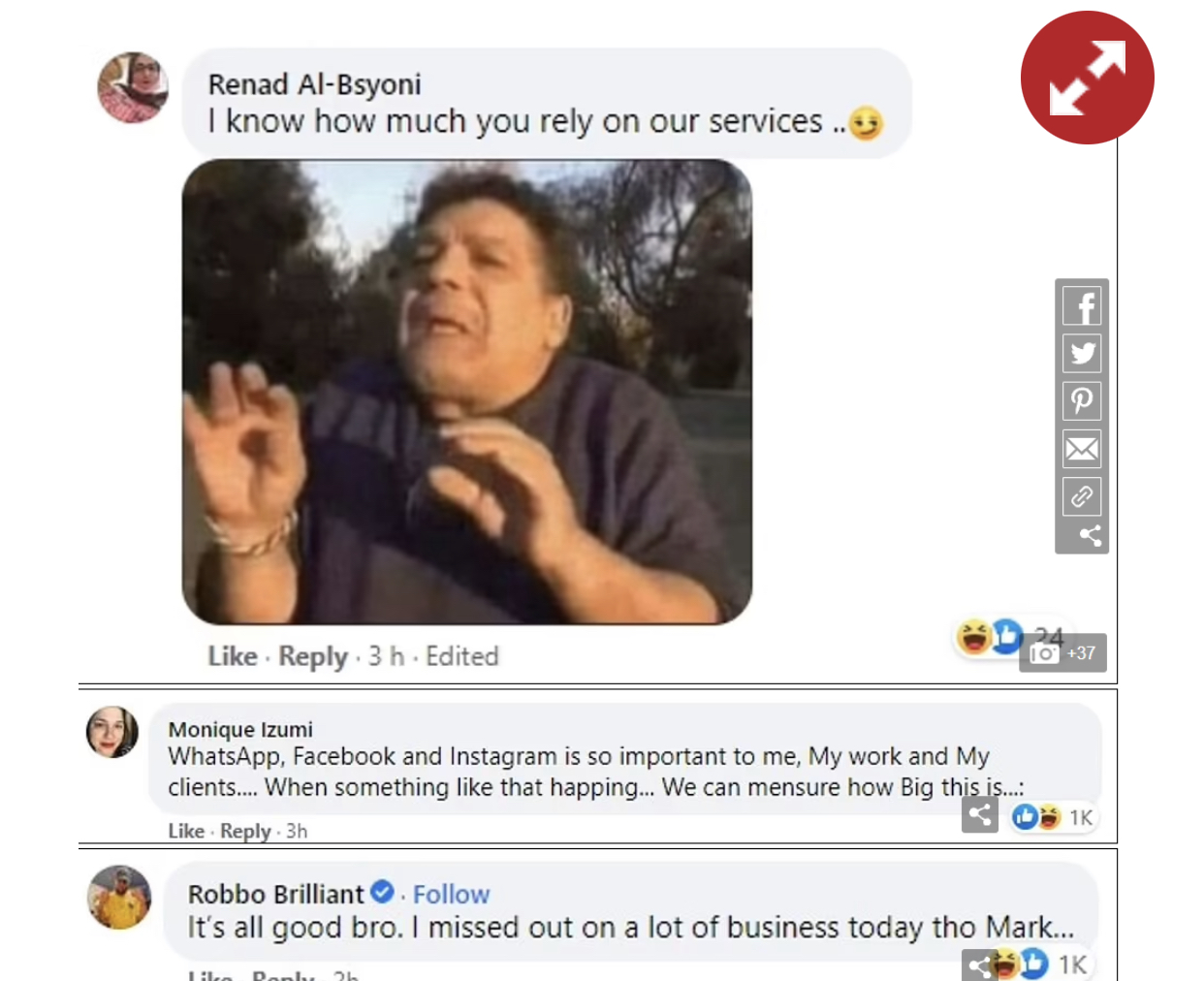
Task: Reply to Renad Al-Bsyoni's comment
Action: coord(312,656)
